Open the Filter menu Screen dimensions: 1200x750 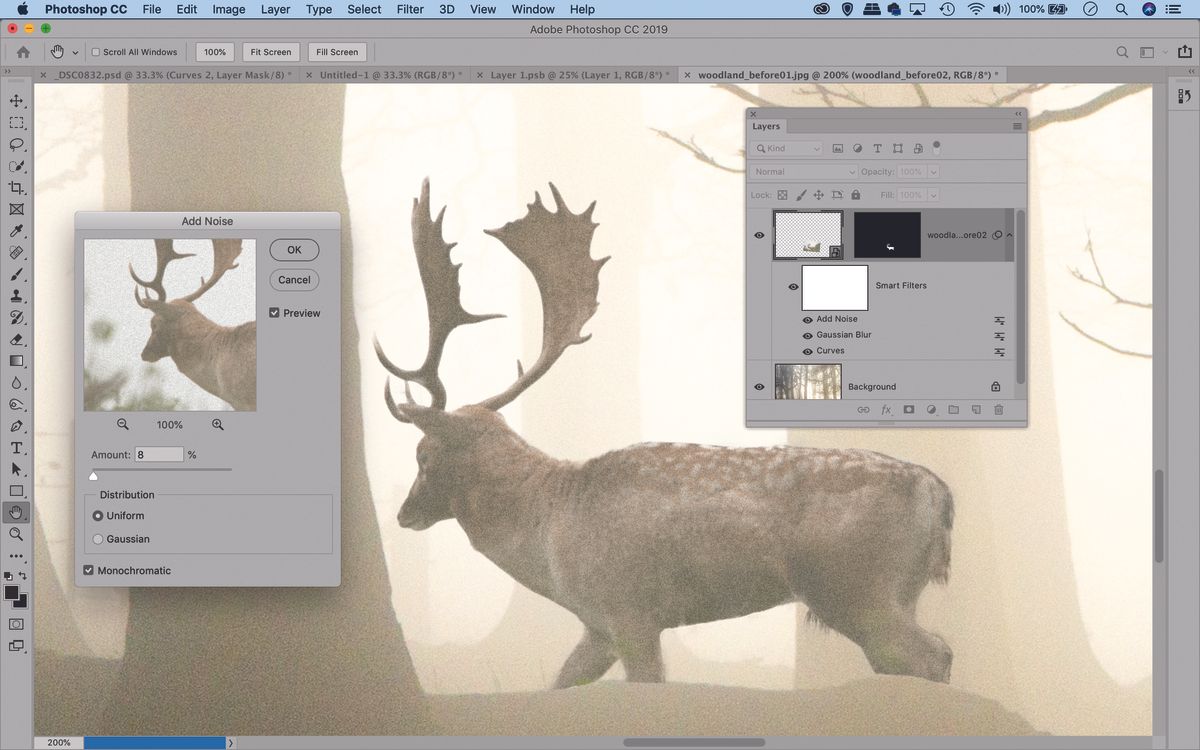[409, 9]
